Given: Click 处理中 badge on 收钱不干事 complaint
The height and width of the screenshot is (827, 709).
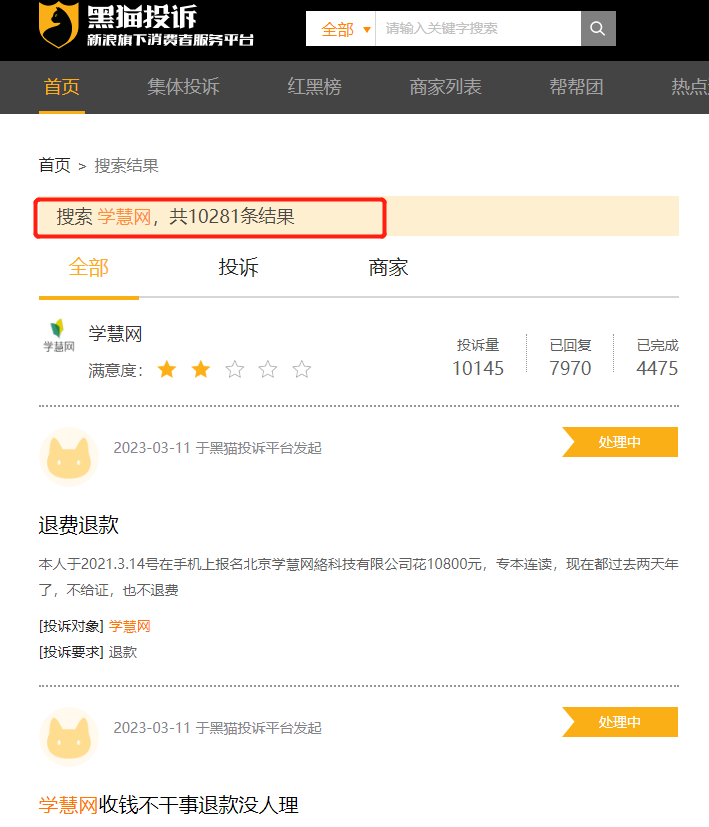Looking at the screenshot, I should click(x=620, y=722).
